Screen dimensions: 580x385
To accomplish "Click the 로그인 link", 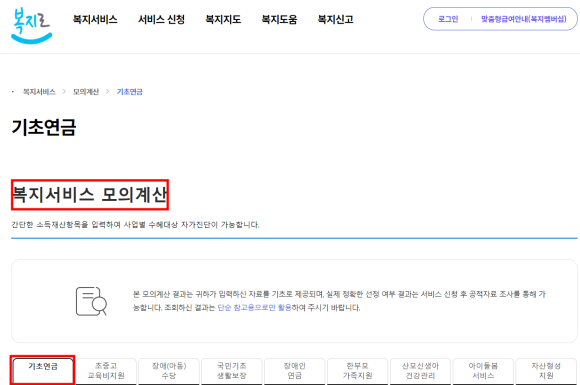I will 448,19.
